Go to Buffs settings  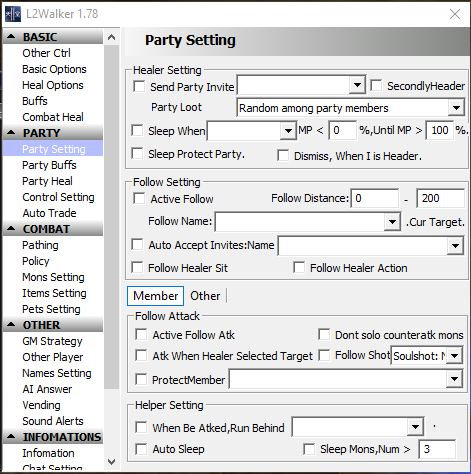tap(35, 101)
